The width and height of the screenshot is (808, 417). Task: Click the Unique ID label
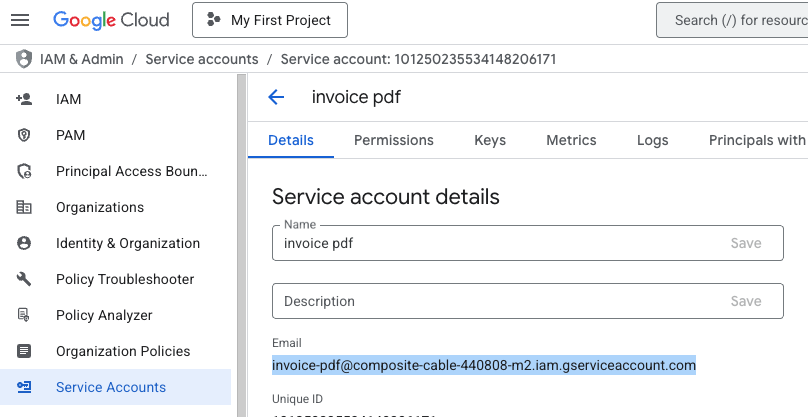pyautogui.click(x=297, y=399)
